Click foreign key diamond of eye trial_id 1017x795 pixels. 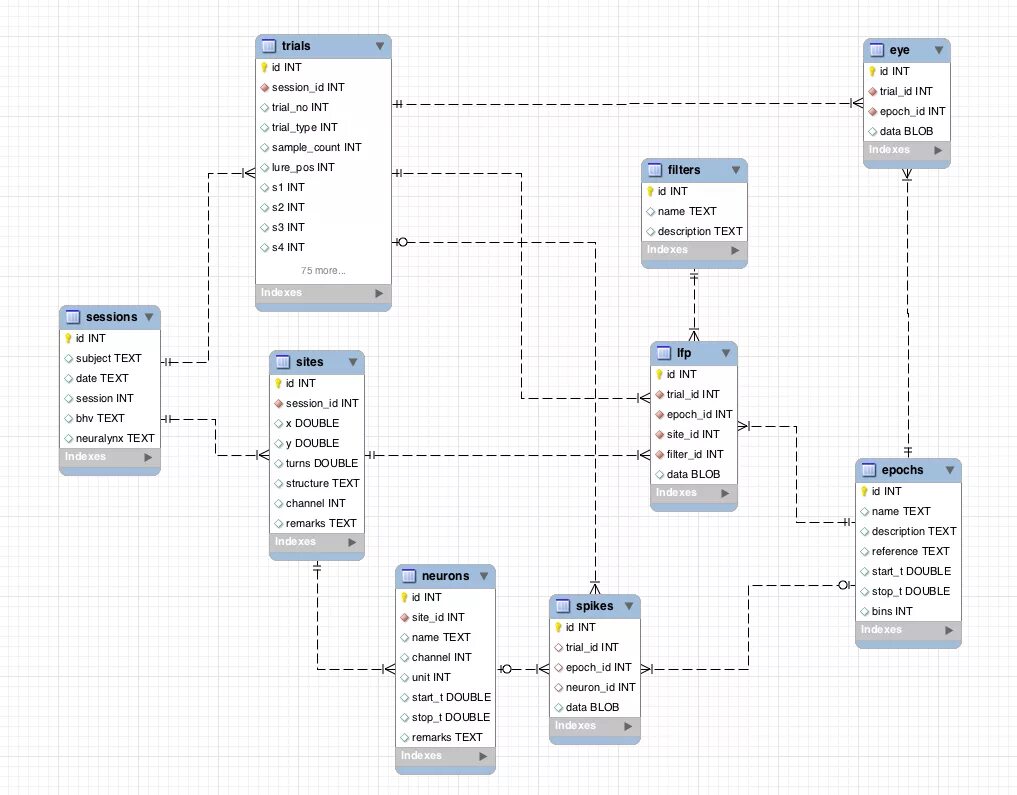click(872, 91)
